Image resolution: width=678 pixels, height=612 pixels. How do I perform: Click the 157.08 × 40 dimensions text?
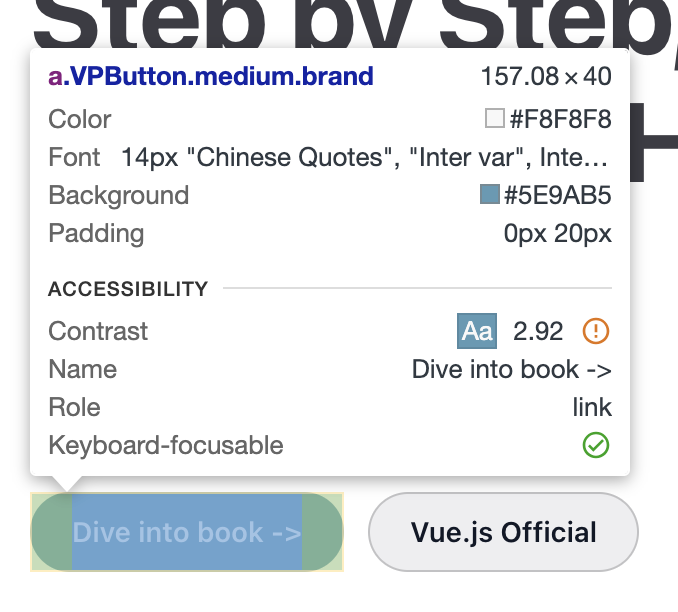tap(546, 77)
